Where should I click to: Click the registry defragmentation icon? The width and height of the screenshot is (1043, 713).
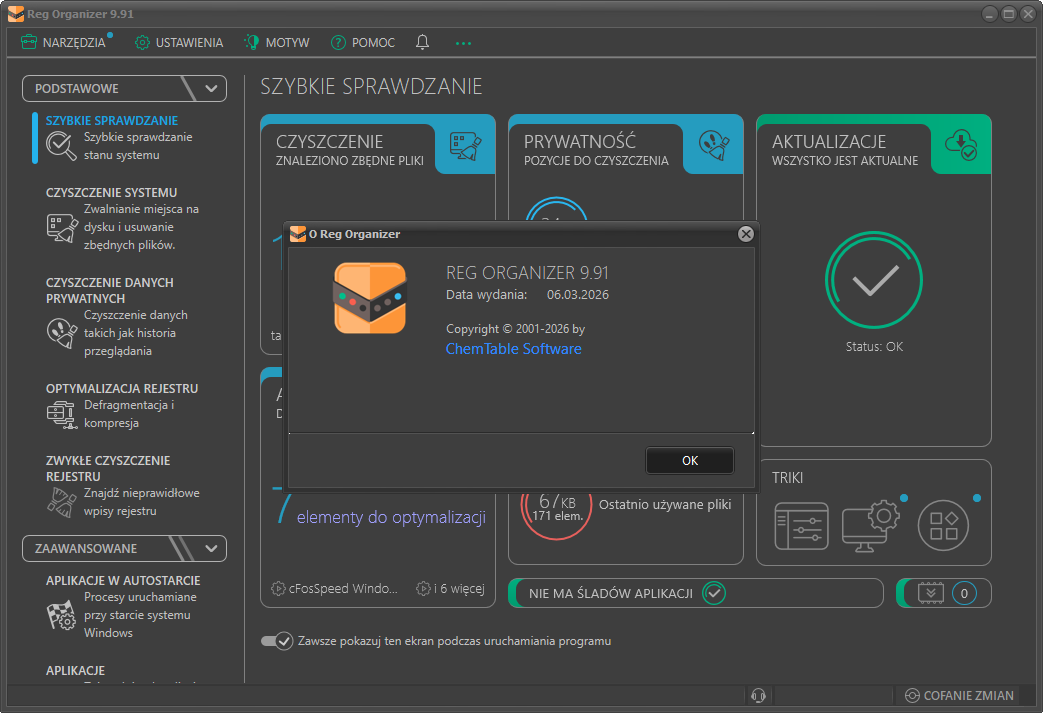pyautogui.click(x=62, y=414)
